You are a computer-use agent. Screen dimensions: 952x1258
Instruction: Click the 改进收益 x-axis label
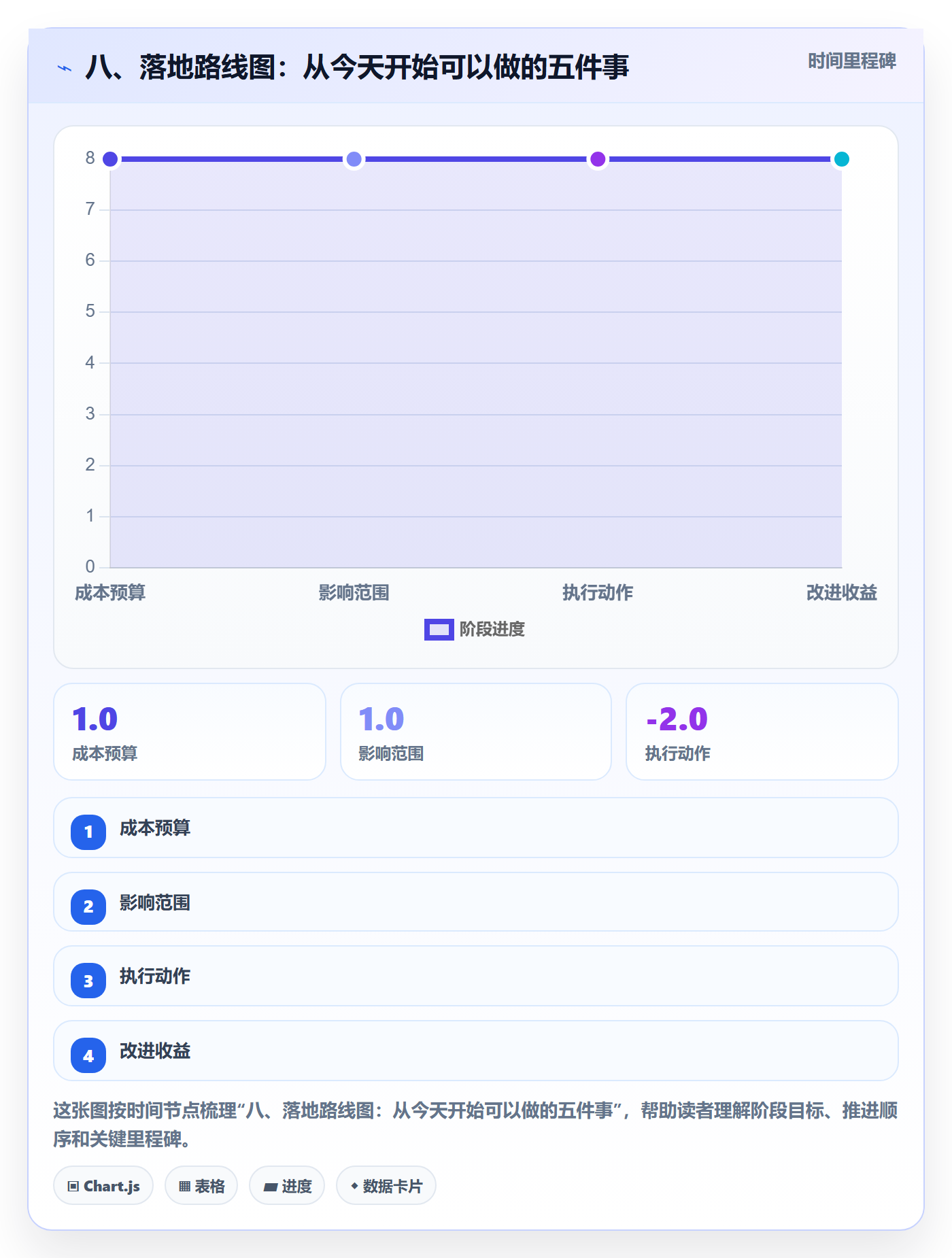[x=842, y=592]
